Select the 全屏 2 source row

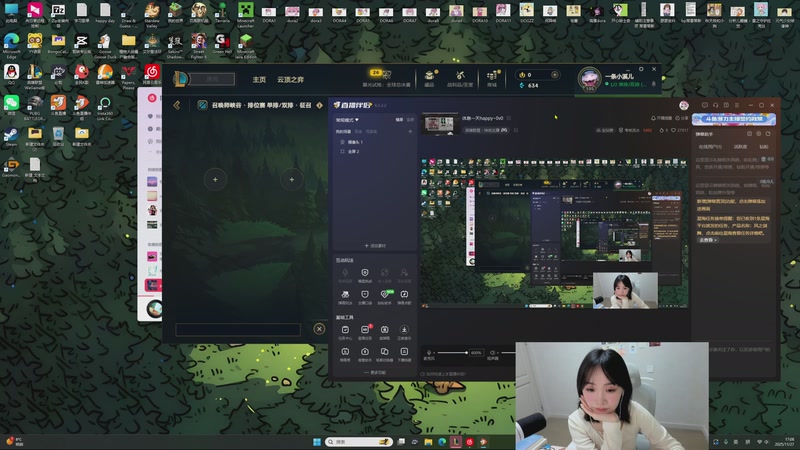point(375,152)
